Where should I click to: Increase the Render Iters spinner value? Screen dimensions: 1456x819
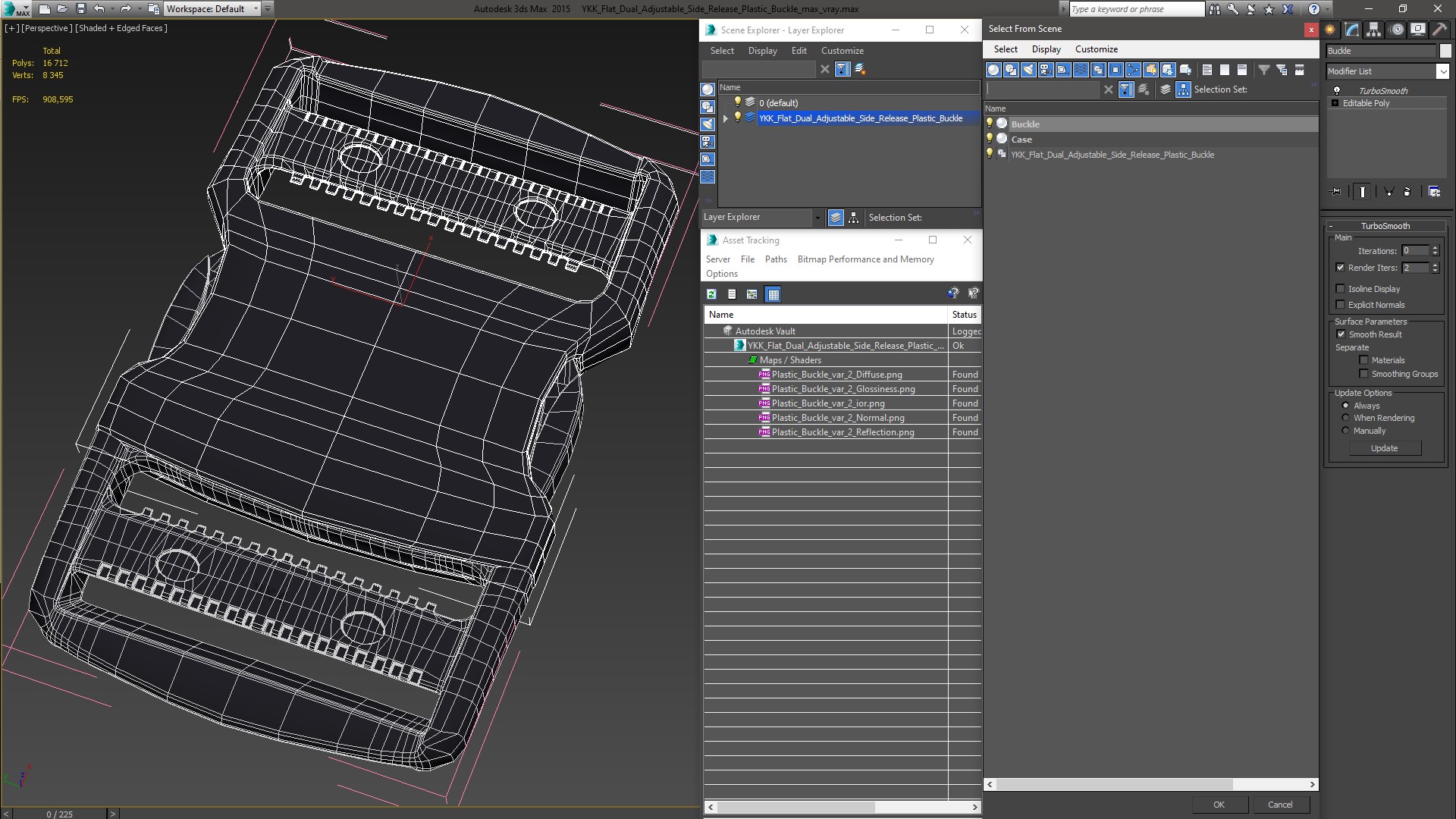pyautogui.click(x=1435, y=265)
